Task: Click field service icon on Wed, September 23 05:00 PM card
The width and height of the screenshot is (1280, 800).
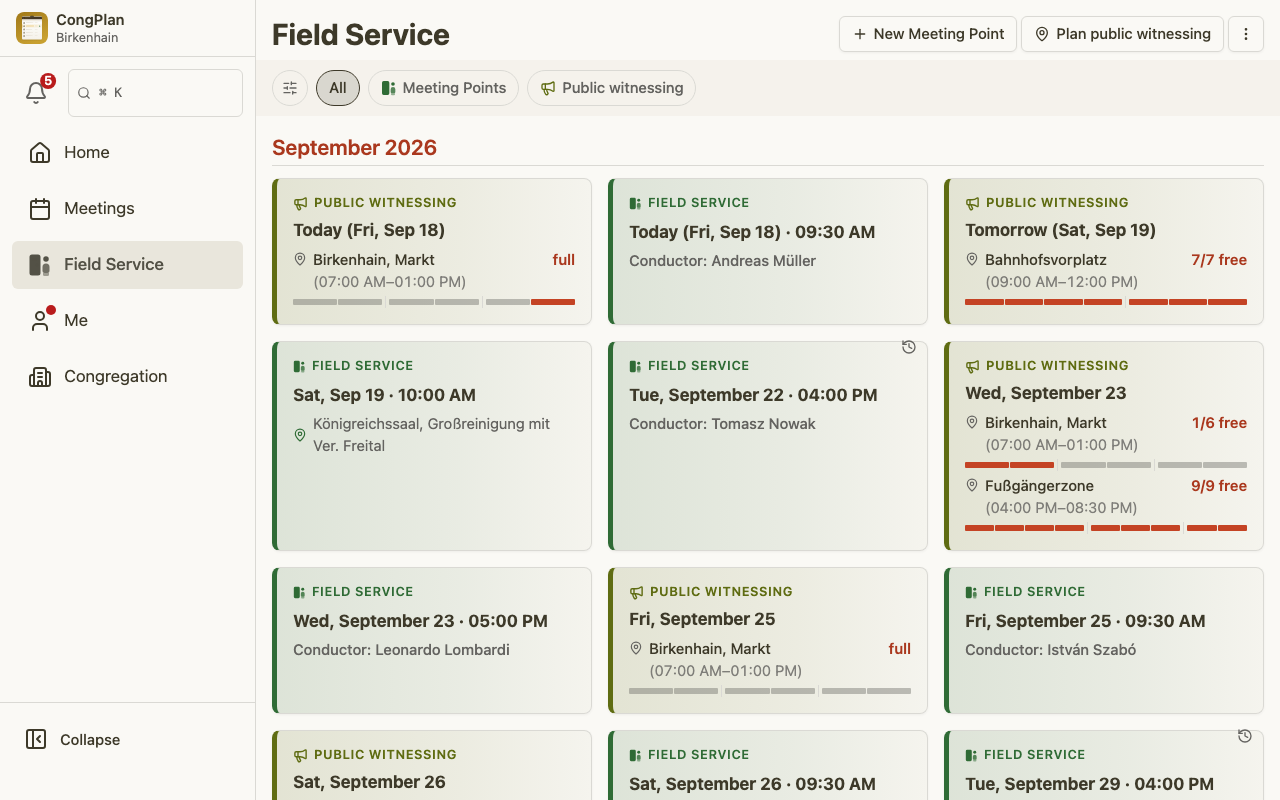Action: [299, 592]
